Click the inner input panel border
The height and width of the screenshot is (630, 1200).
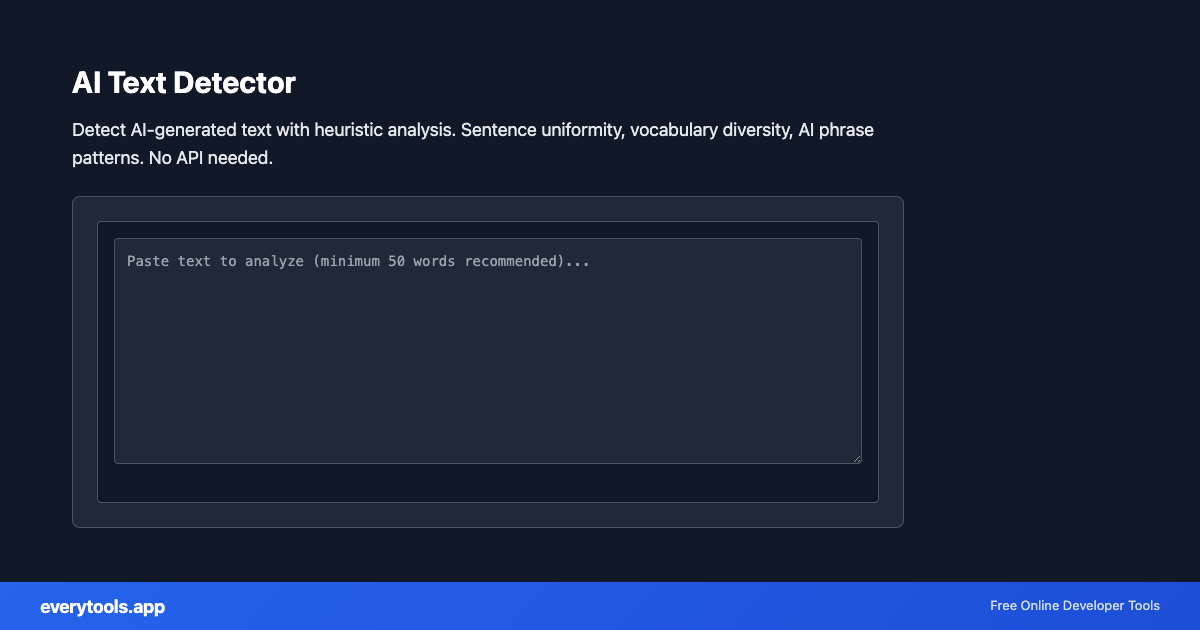pos(487,221)
